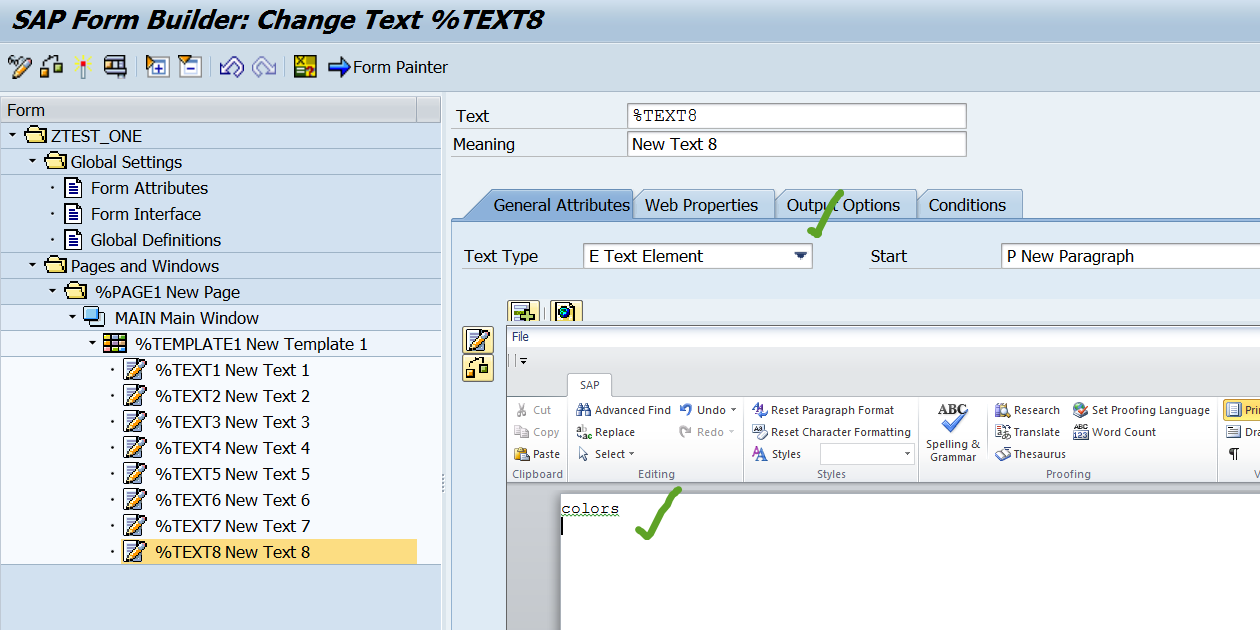
Task: Select %TEXT7 New Text 7 node
Action: tap(232, 525)
